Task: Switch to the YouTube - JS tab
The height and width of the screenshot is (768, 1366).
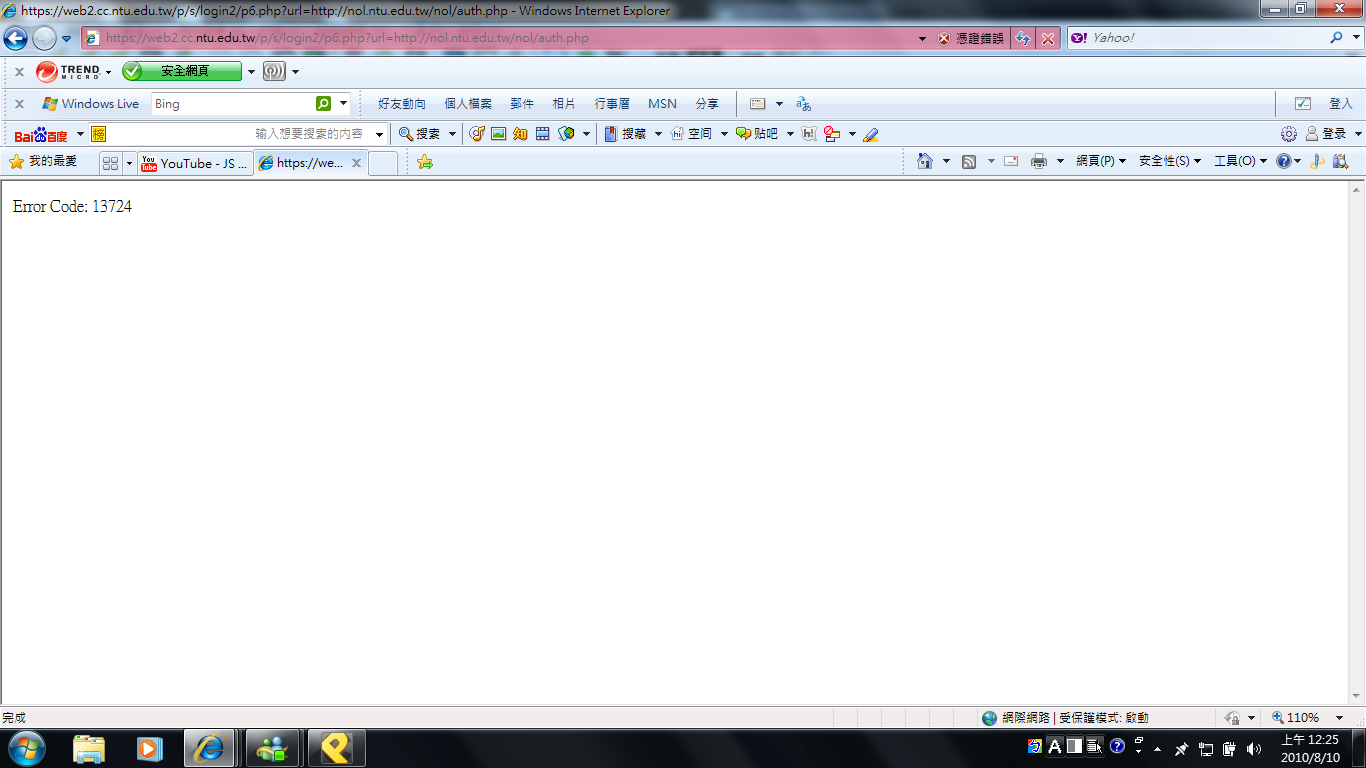Action: click(x=195, y=163)
